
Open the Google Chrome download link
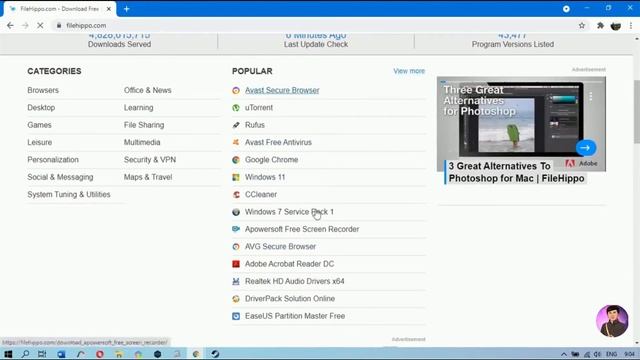click(271, 160)
